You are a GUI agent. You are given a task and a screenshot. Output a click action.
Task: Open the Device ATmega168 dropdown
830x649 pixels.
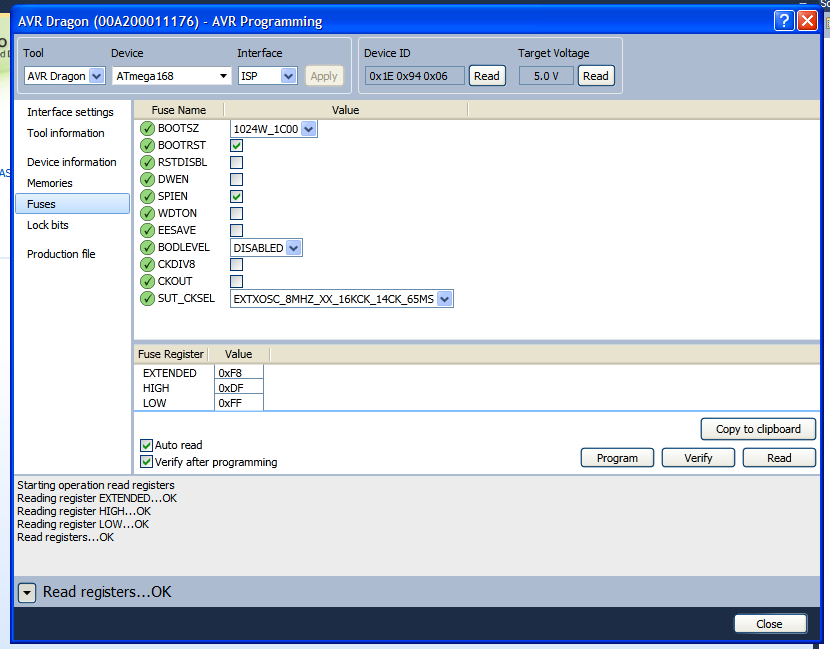pos(223,76)
